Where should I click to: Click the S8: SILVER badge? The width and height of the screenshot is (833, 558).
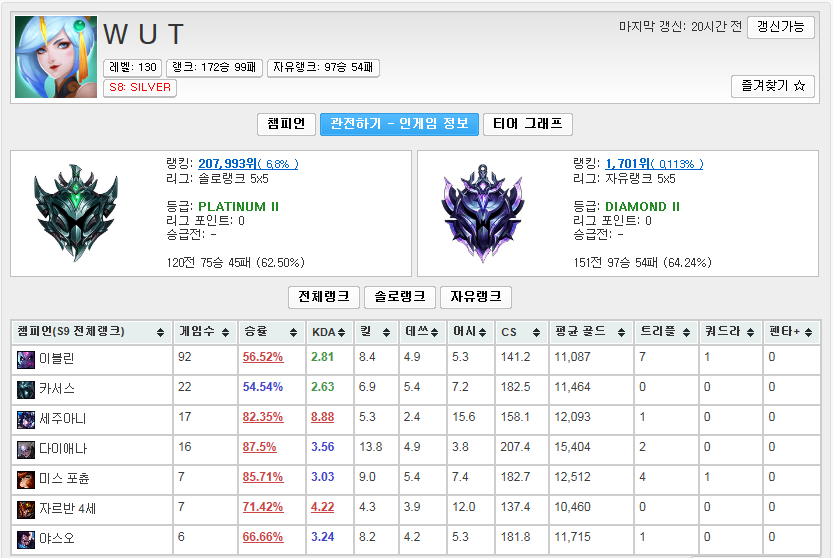click(x=140, y=88)
